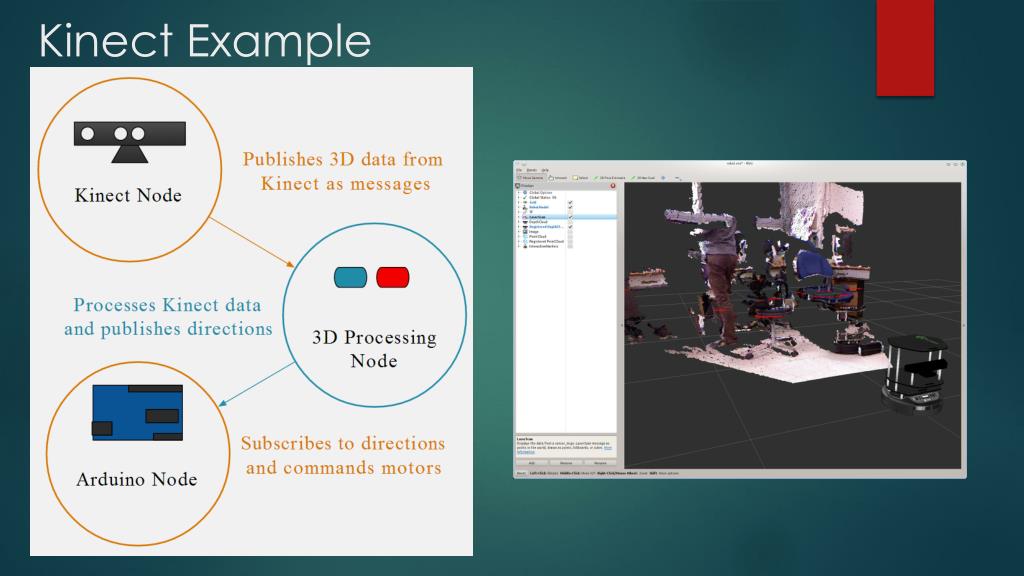Choose the Select tool in RViz toolbar

pyautogui.click(x=581, y=178)
